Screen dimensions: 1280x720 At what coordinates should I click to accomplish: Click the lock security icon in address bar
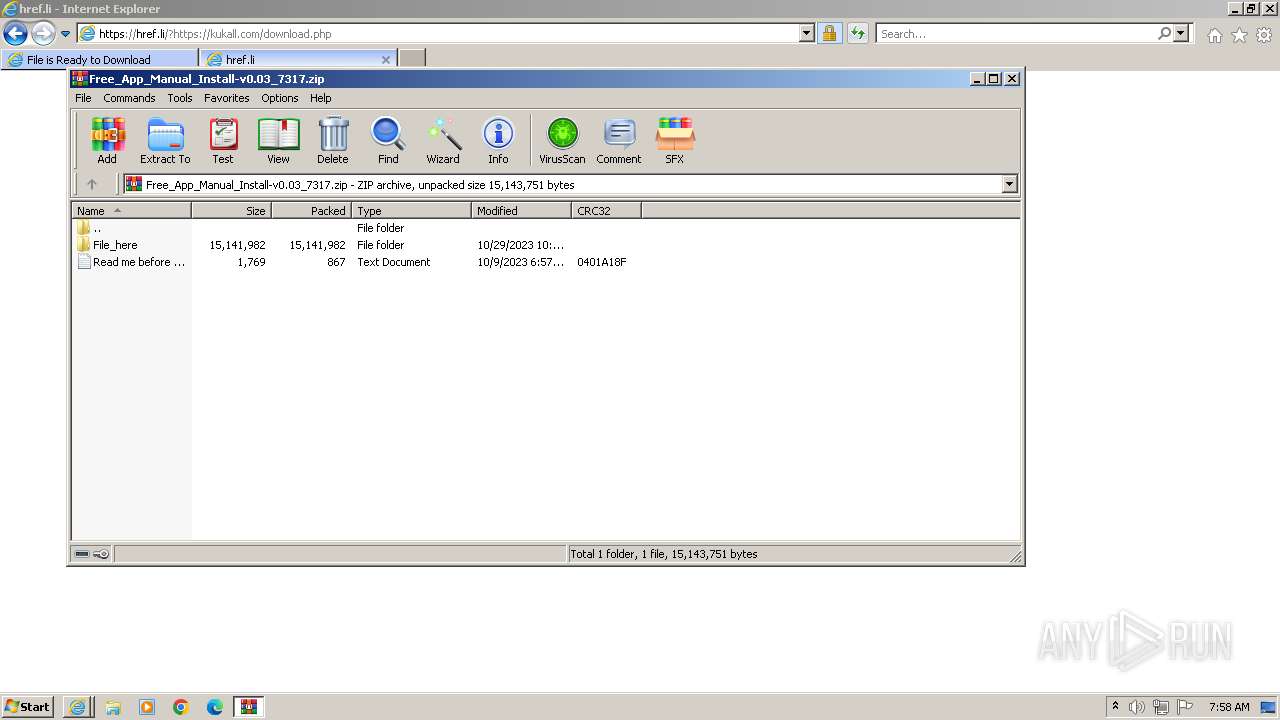click(829, 33)
